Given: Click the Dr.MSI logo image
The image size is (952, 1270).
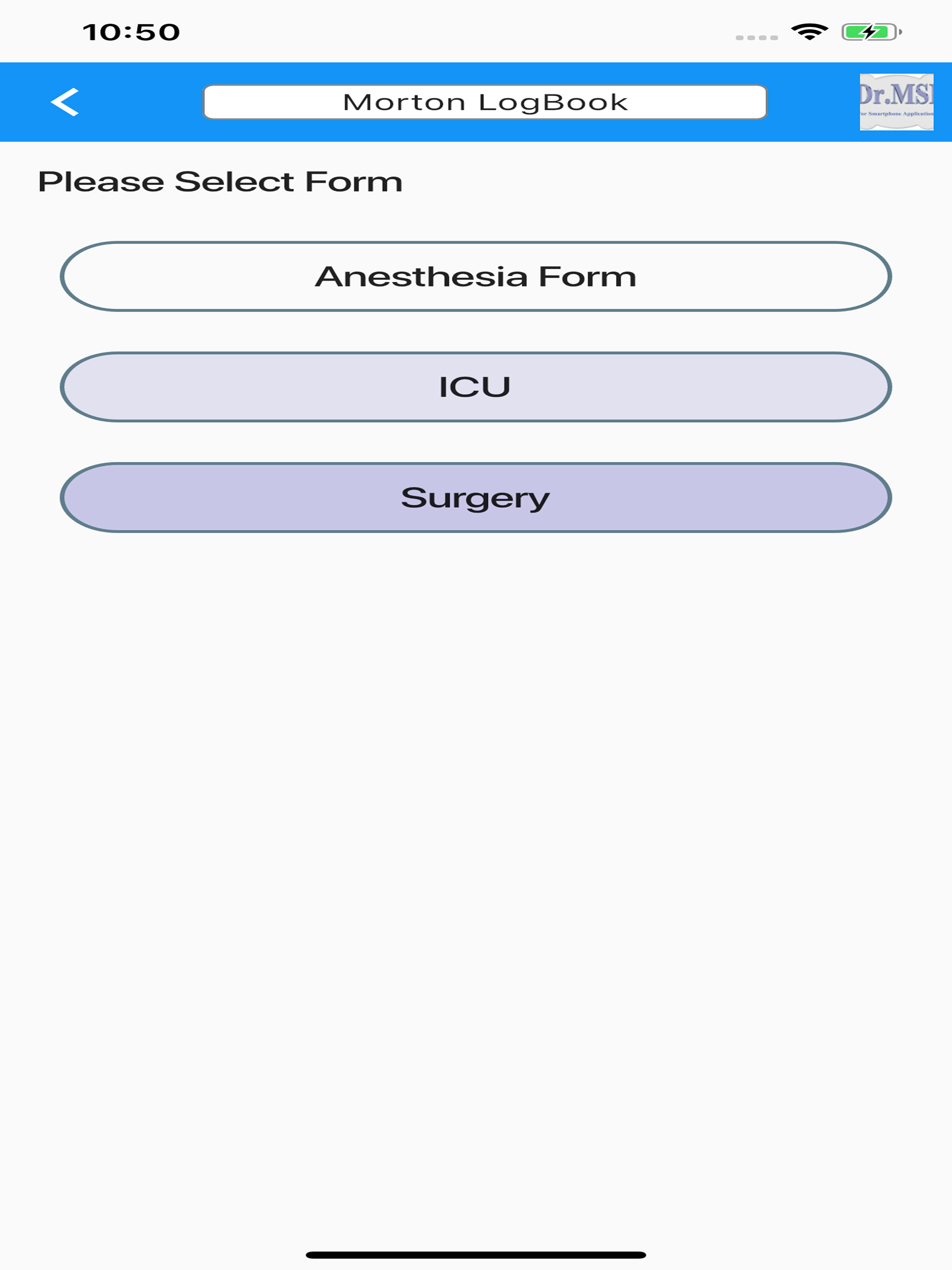Looking at the screenshot, I should click(896, 102).
